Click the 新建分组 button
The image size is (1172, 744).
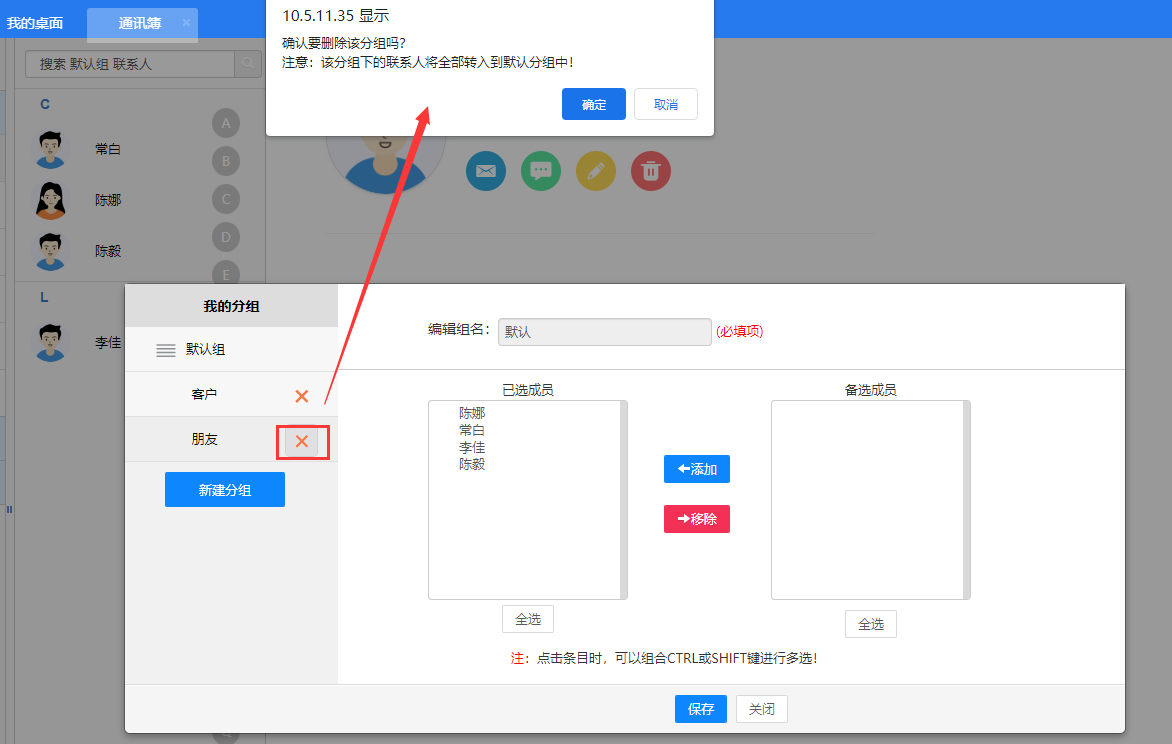tap(225, 490)
